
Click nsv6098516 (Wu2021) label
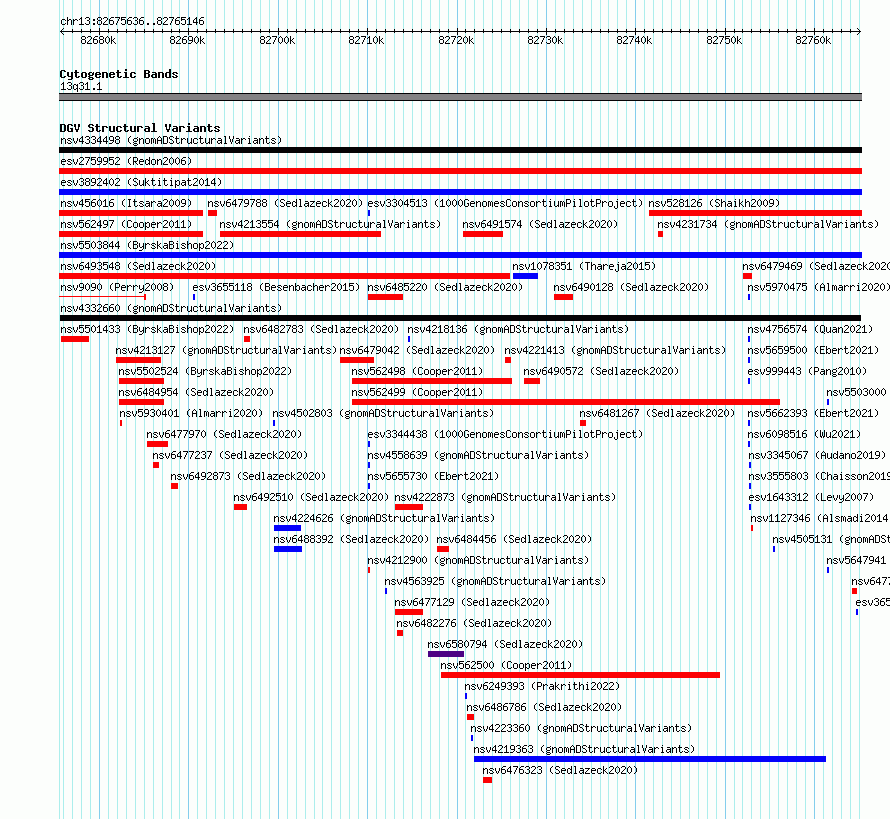804,434
